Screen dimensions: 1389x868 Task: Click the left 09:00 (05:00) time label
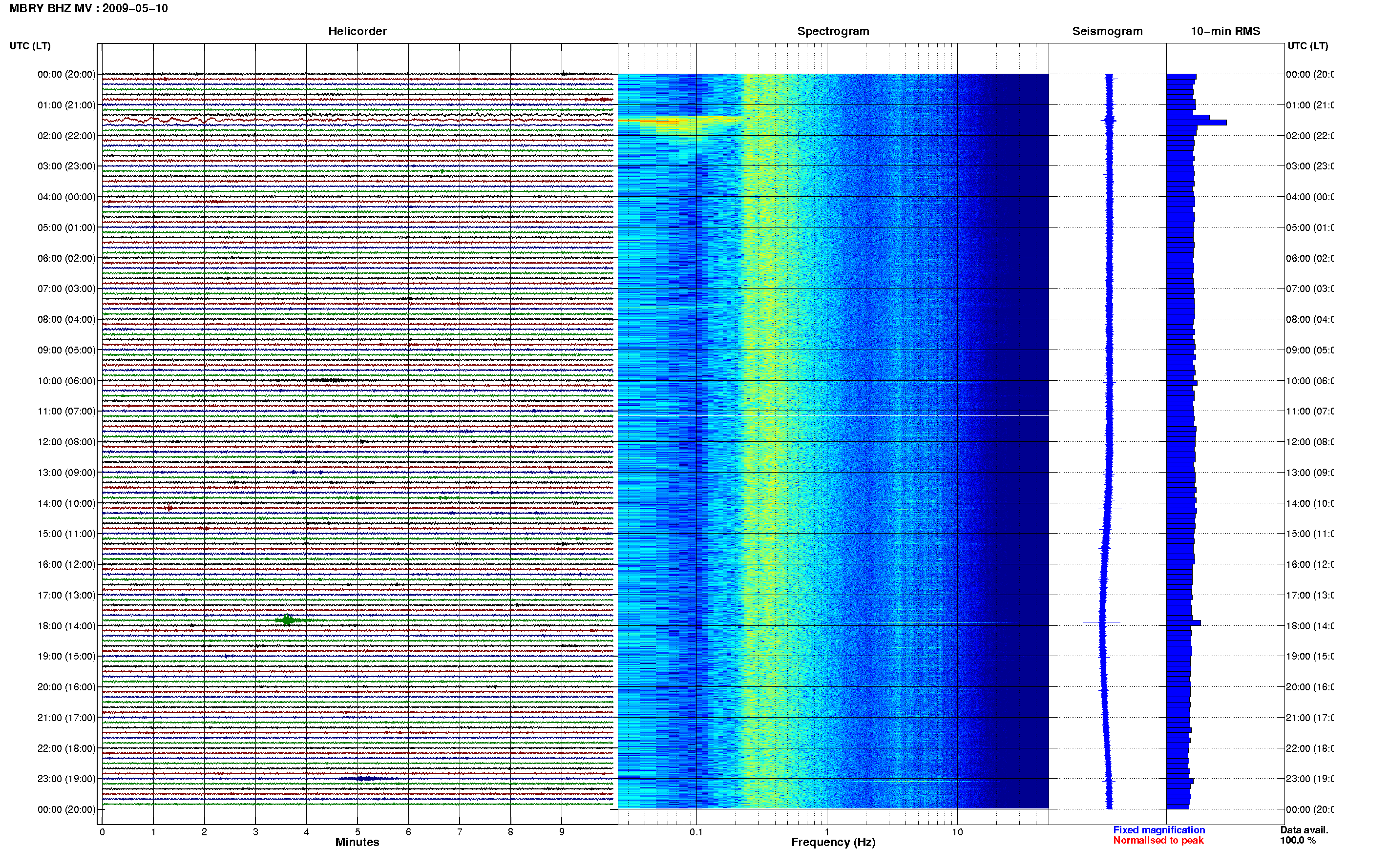click(x=66, y=350)
